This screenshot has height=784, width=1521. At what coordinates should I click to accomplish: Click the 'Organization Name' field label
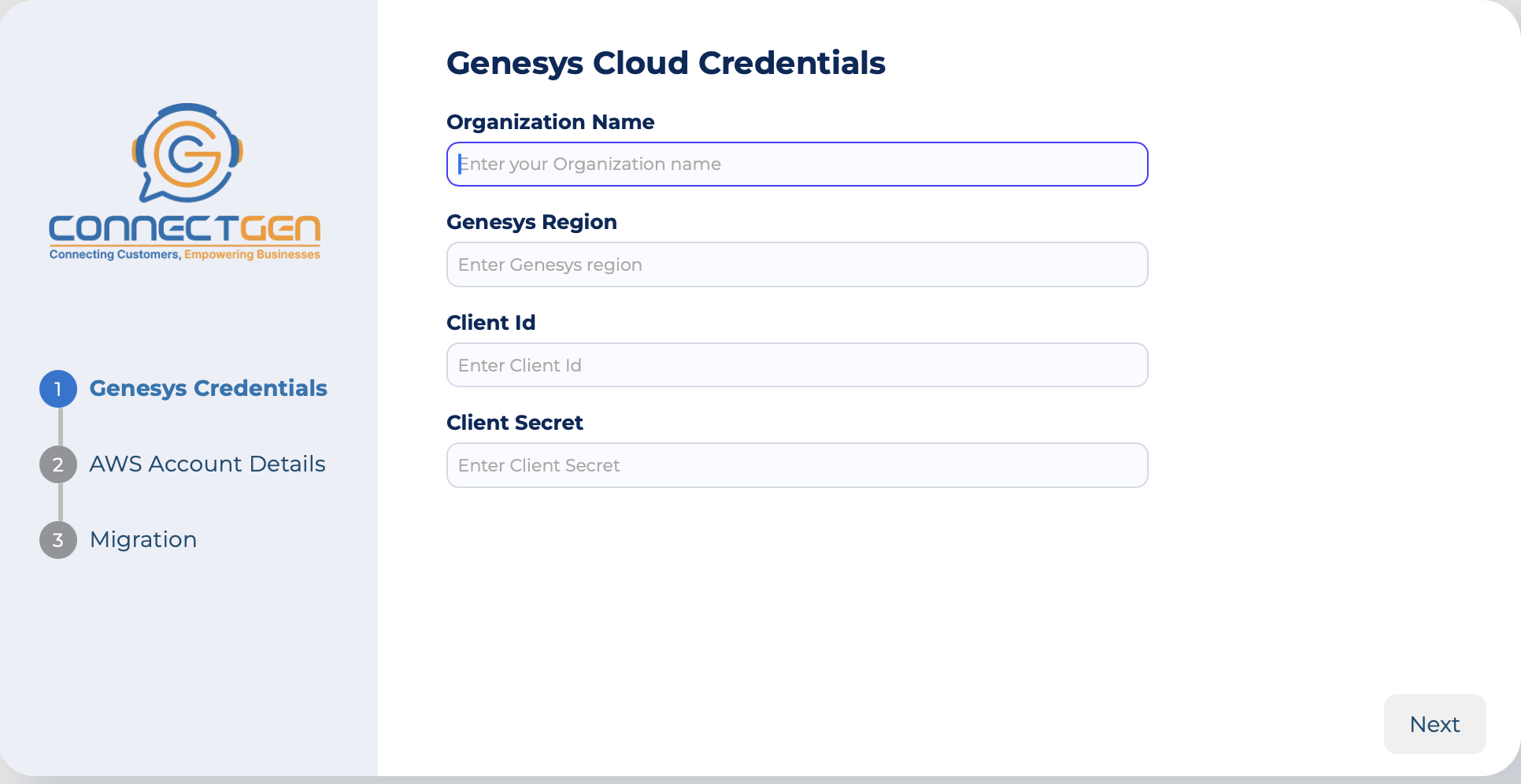(550, 122)
